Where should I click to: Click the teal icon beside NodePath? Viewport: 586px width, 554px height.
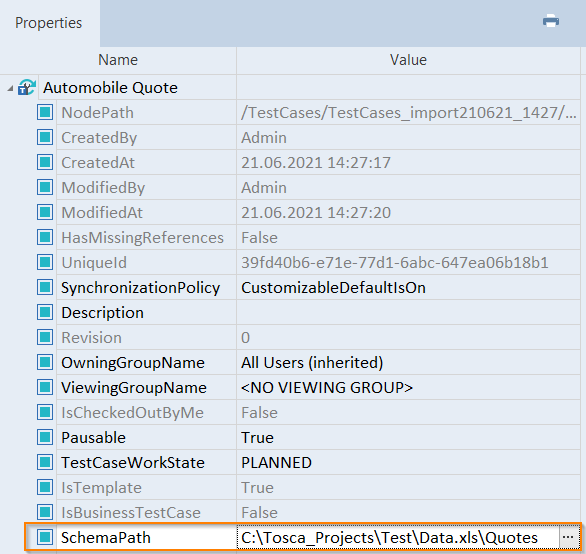(45, 112)
